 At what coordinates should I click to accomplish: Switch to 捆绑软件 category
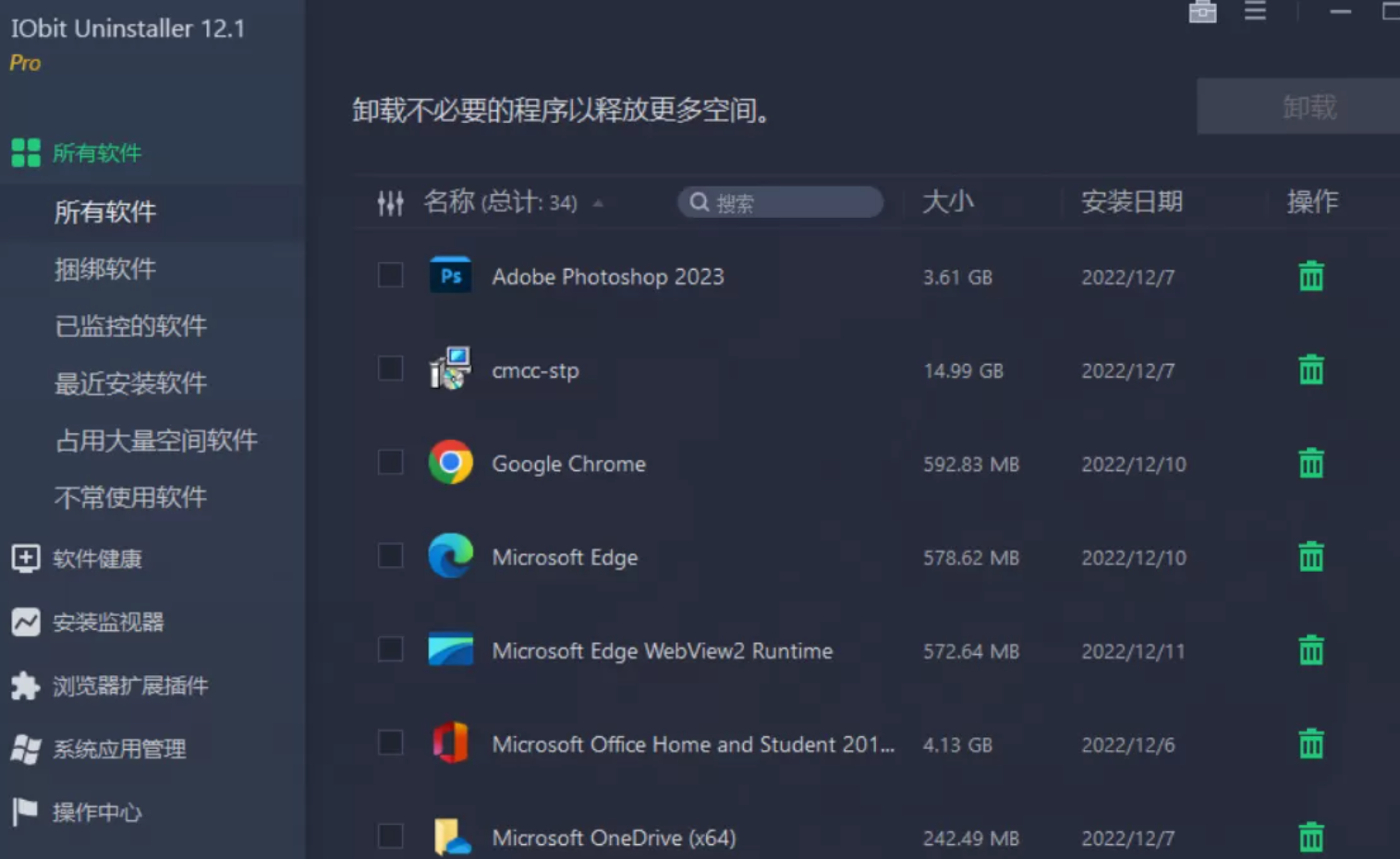pos(104,269)
